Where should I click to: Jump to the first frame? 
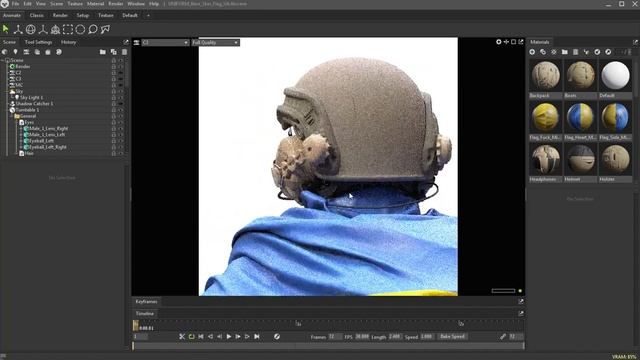[x=201, y=336]
